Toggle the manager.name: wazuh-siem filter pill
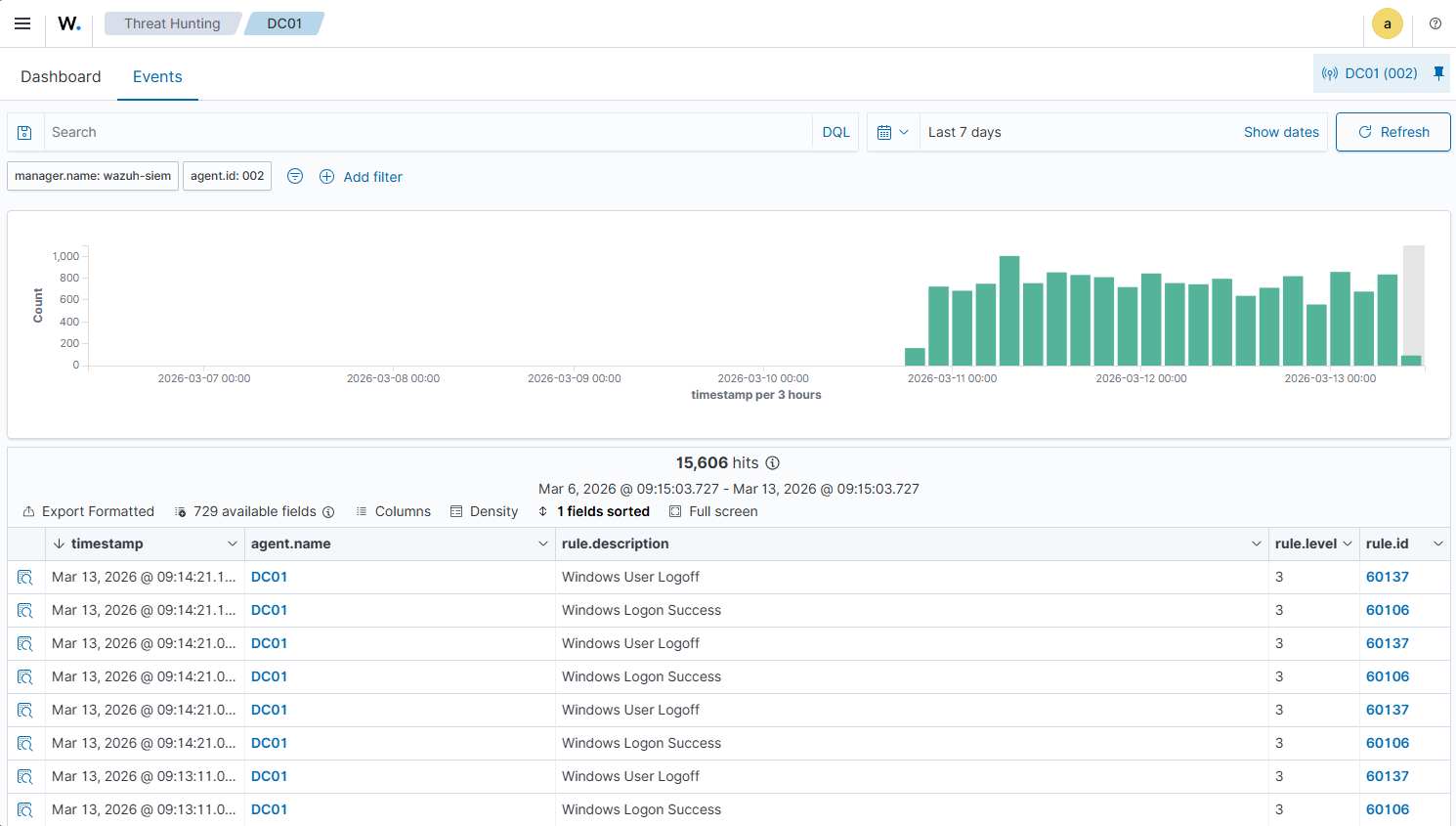The height and width of the screenshot is (826, 1456). [x=92, y=176]
